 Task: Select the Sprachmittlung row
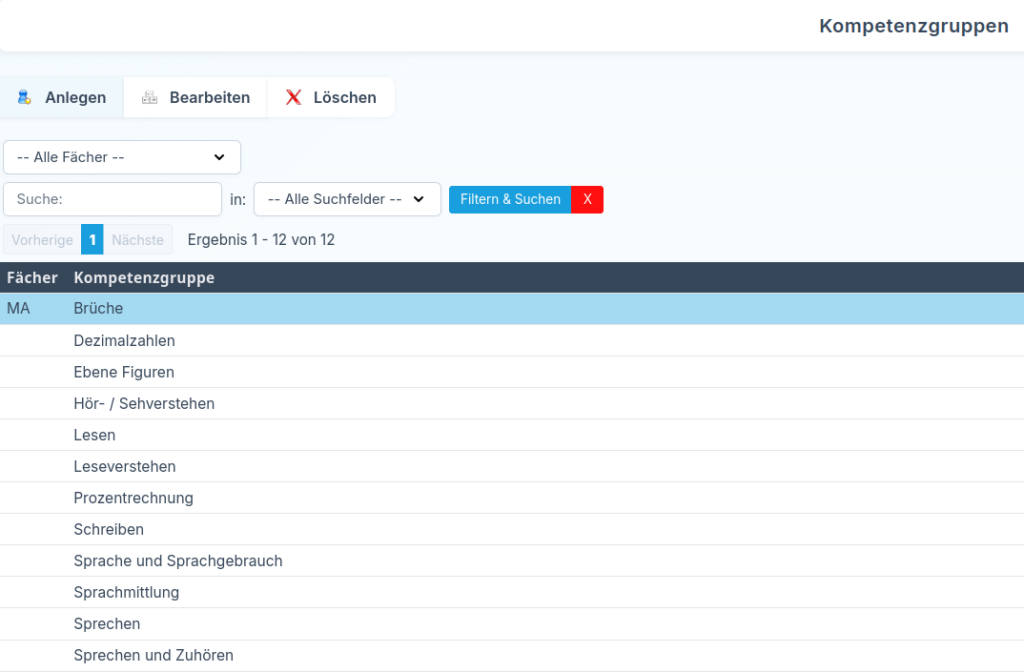click(x=126, y=592)
